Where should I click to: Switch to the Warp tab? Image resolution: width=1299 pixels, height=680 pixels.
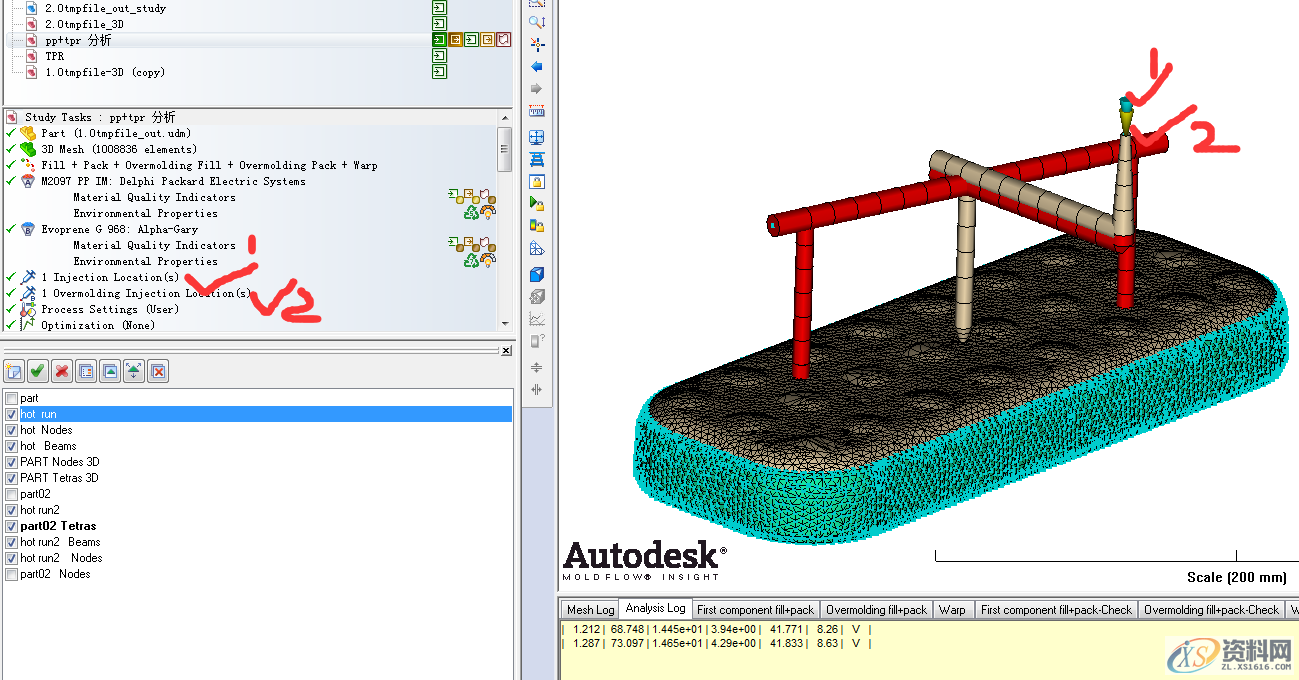point(952,609)
